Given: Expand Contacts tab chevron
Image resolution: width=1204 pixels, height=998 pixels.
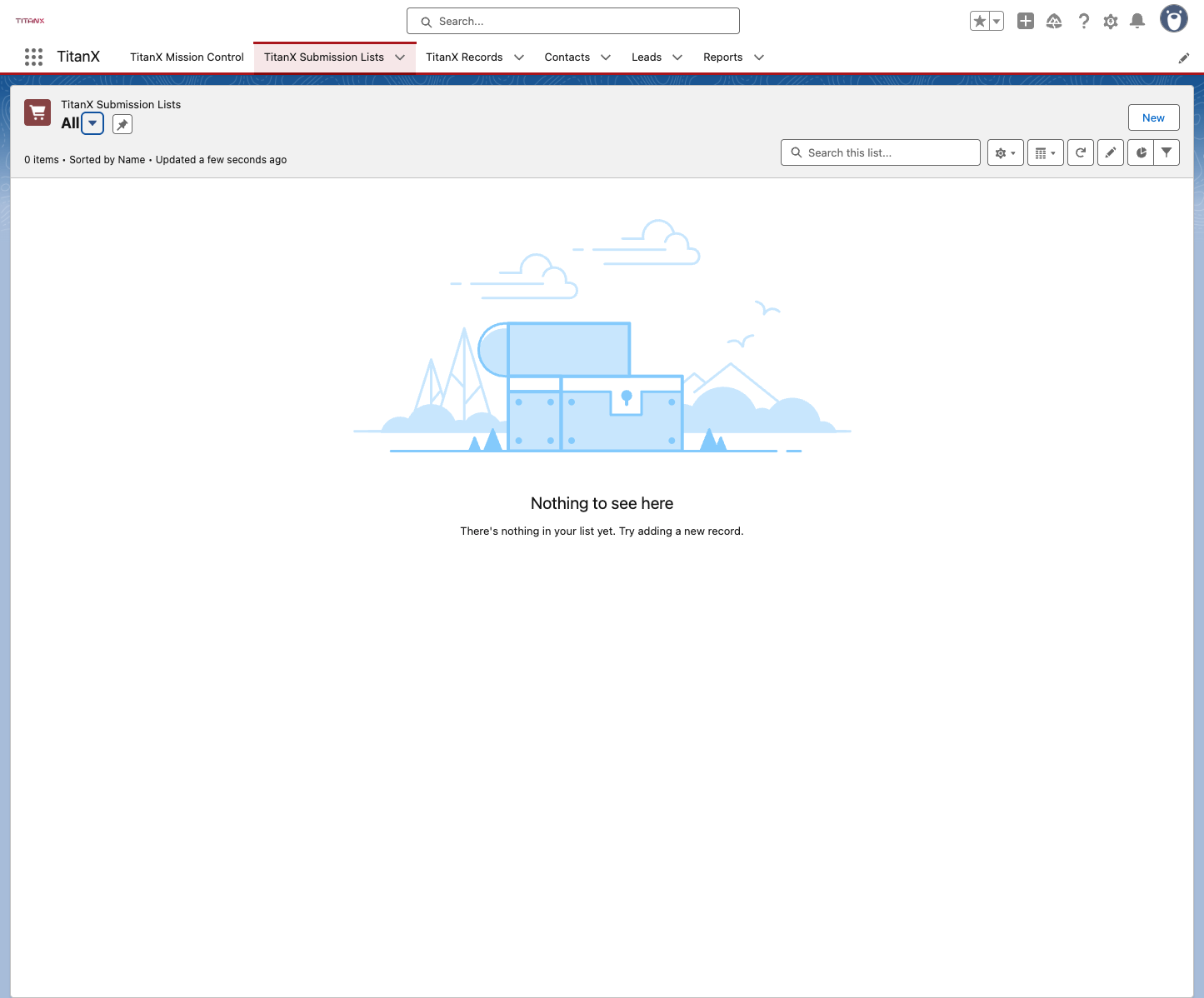Looking at the screenshot, I should pyautogui.click(x=606, y=57).
